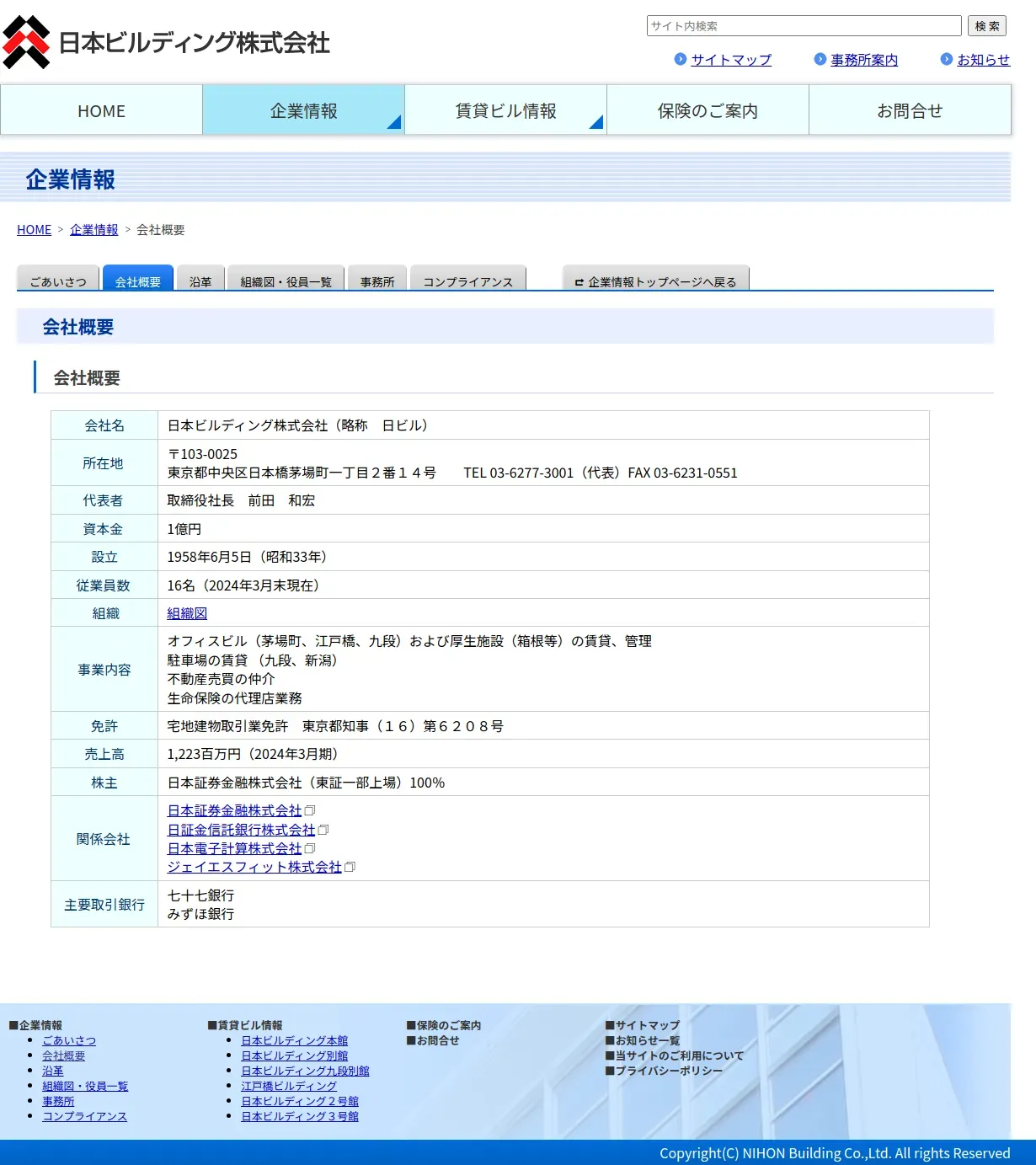Image resolution: width=1036 pixels, height=1165 pixels.
Task: Click the arrow icon beside お知らせ
Action: [947, 59]
